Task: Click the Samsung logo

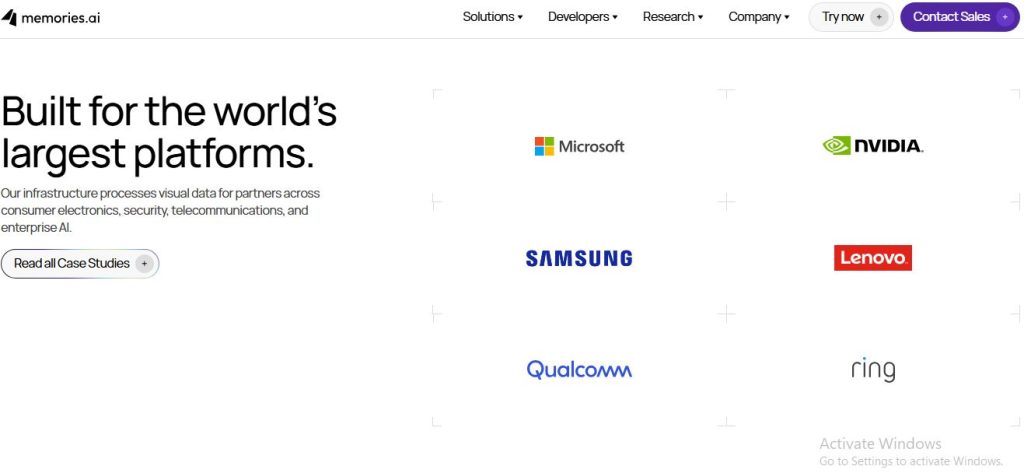Action: pos(579,259)
